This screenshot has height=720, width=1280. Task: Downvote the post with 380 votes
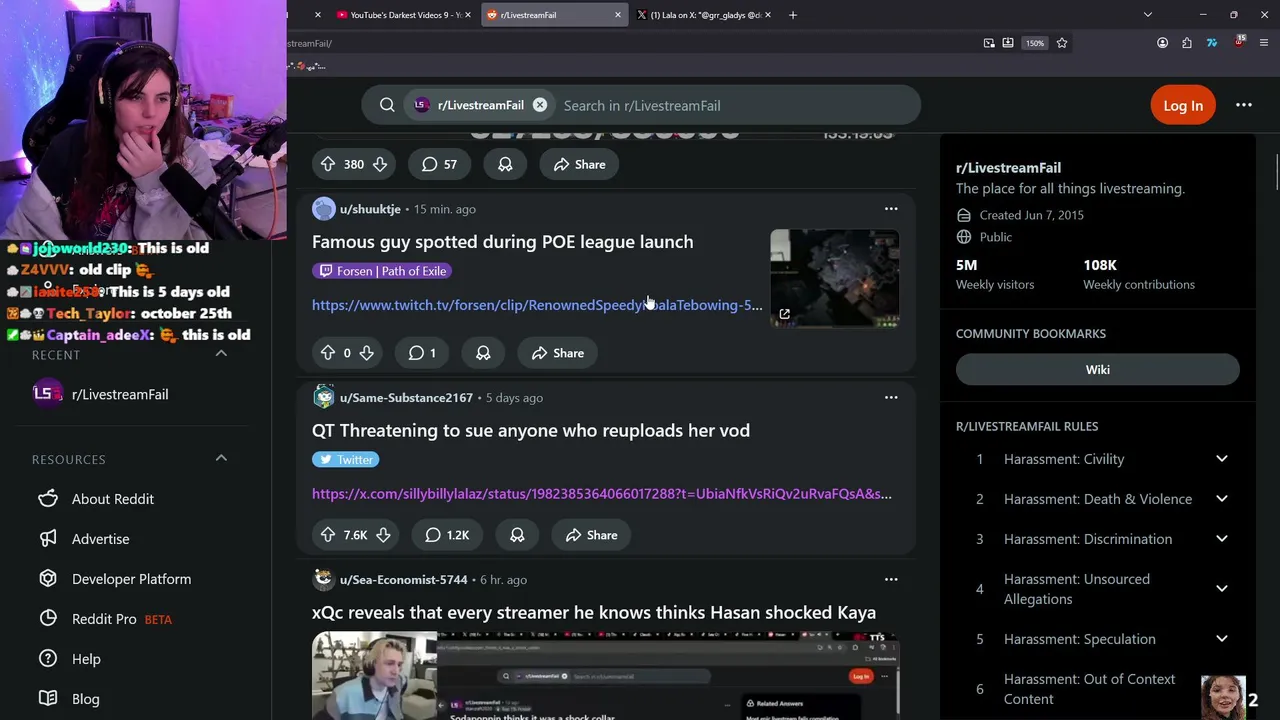[380, 164]
